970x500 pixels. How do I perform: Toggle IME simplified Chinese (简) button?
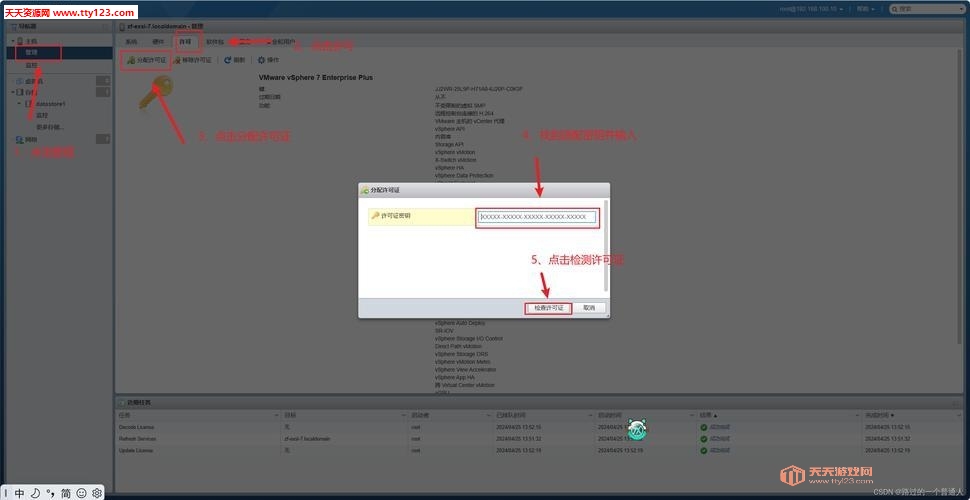[x=66, y=493]
